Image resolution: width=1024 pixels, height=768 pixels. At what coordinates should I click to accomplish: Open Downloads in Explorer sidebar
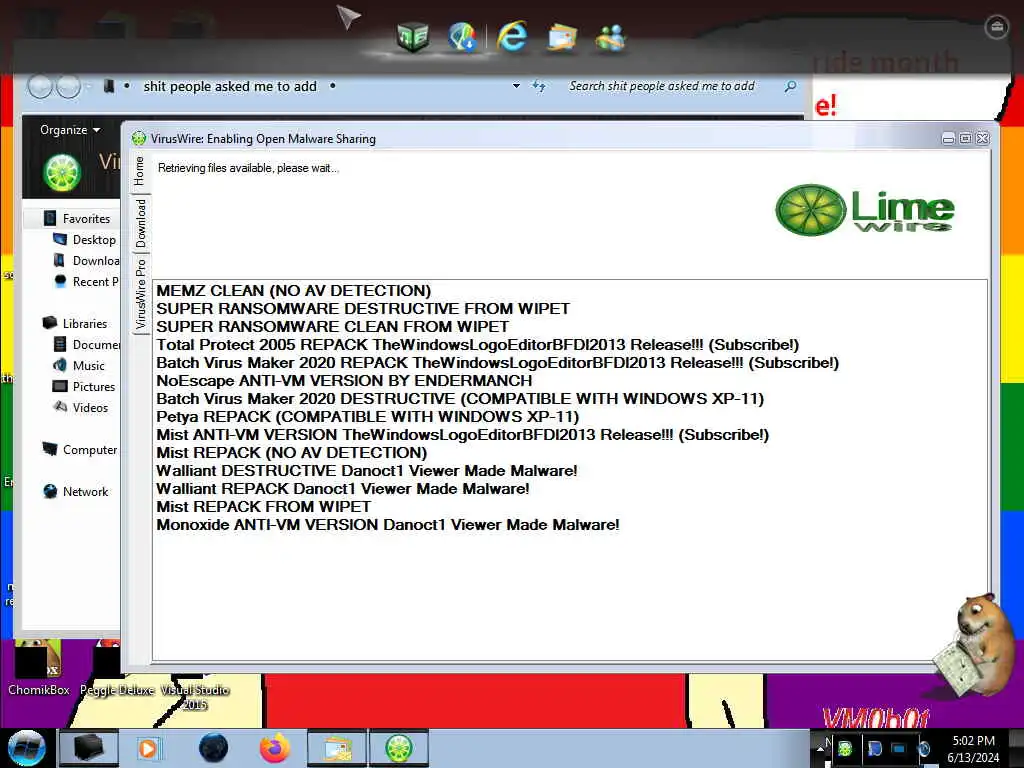click(x=86, y=261)
